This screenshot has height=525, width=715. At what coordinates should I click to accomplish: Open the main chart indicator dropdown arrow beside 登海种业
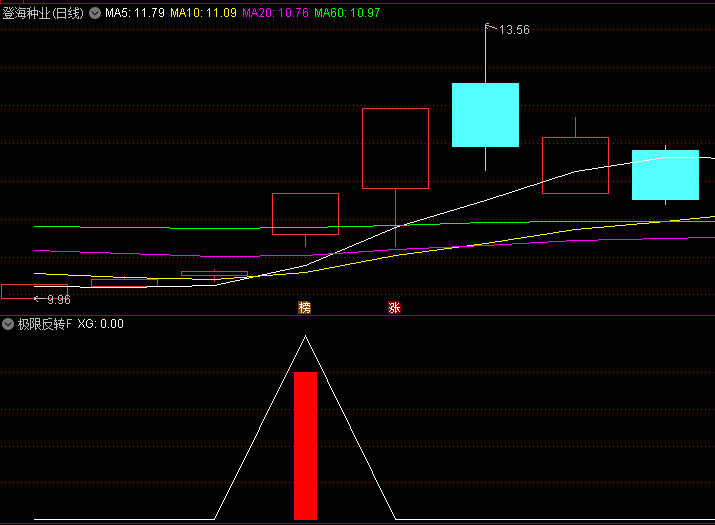[95, 13]
